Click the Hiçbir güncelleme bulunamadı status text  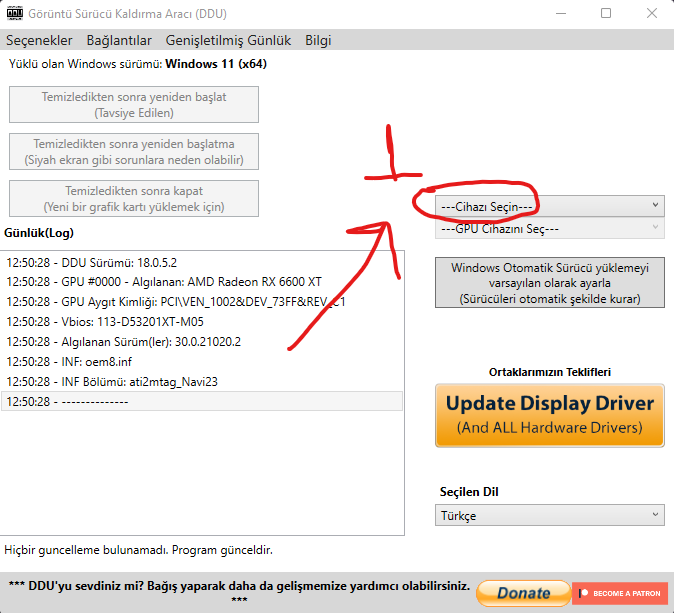click(138, 550)
